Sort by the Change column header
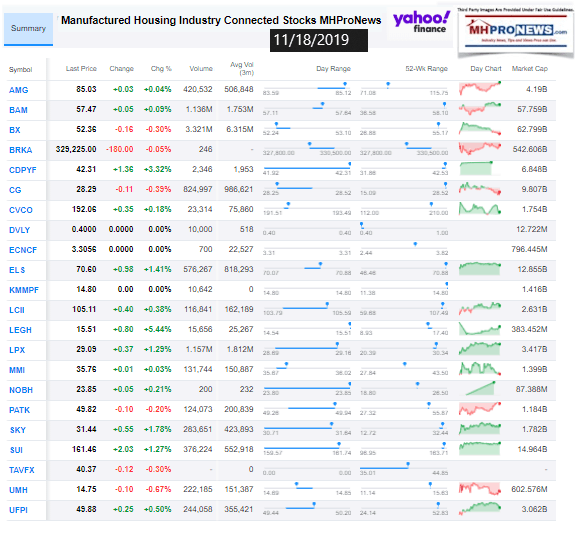This screenshot has width=575, height=540. pos(121,69)
